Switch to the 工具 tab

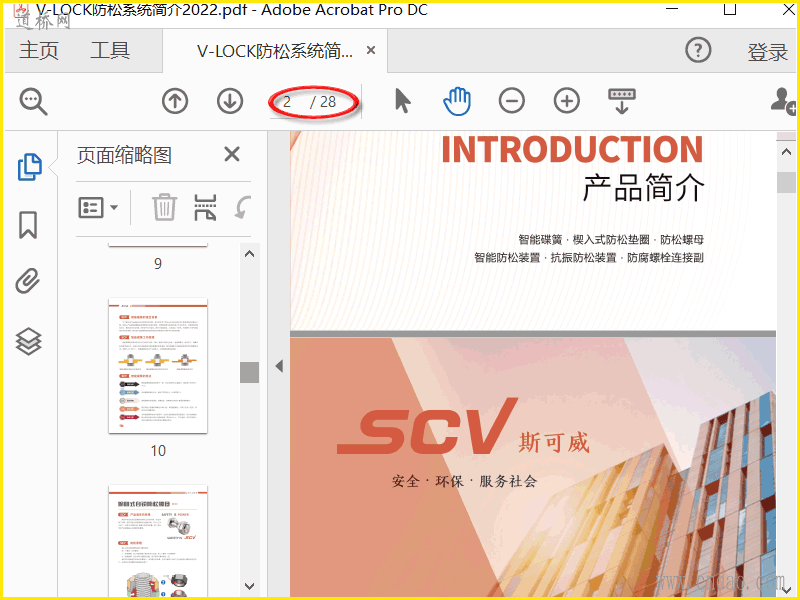(x=110, y=51)
